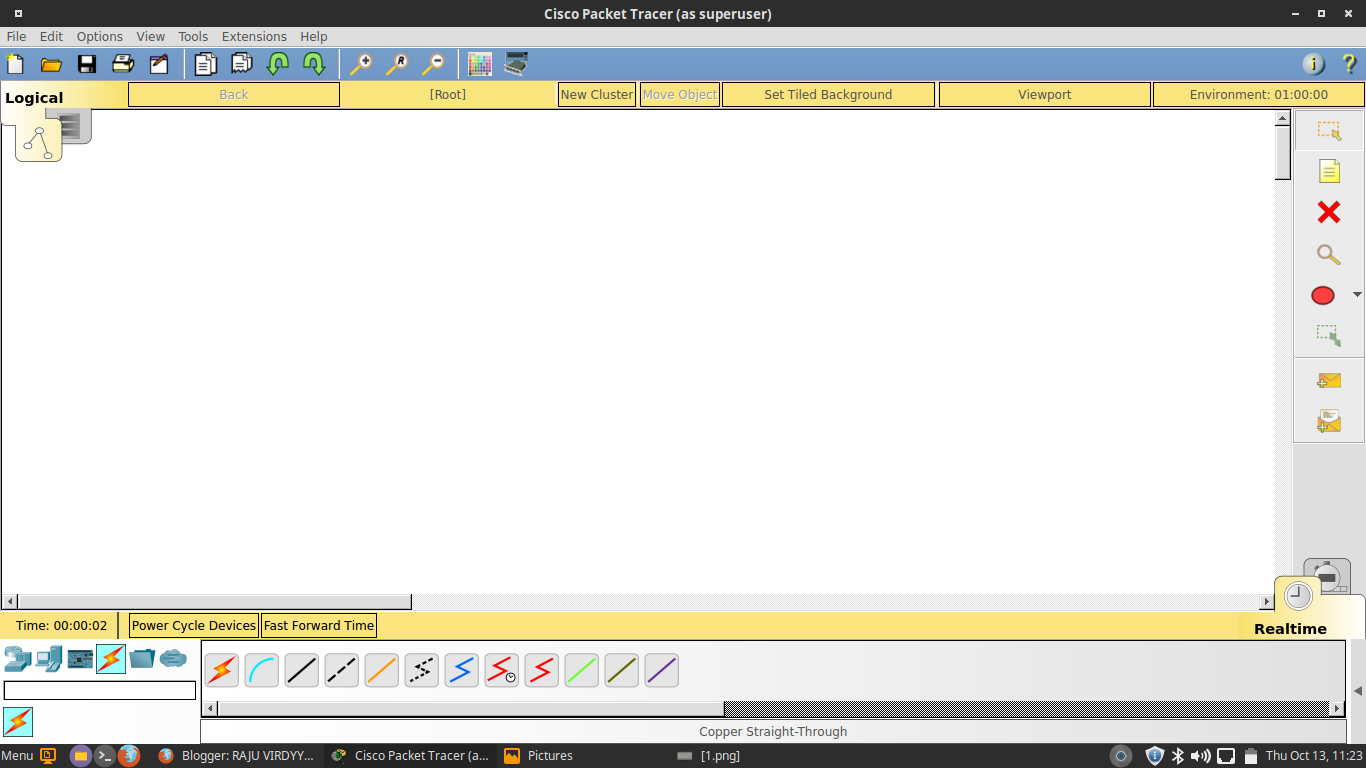This screenshot has width=1366, height=768.
Task: Paste using the paste toolbar icon
Action: coord(241,64)
